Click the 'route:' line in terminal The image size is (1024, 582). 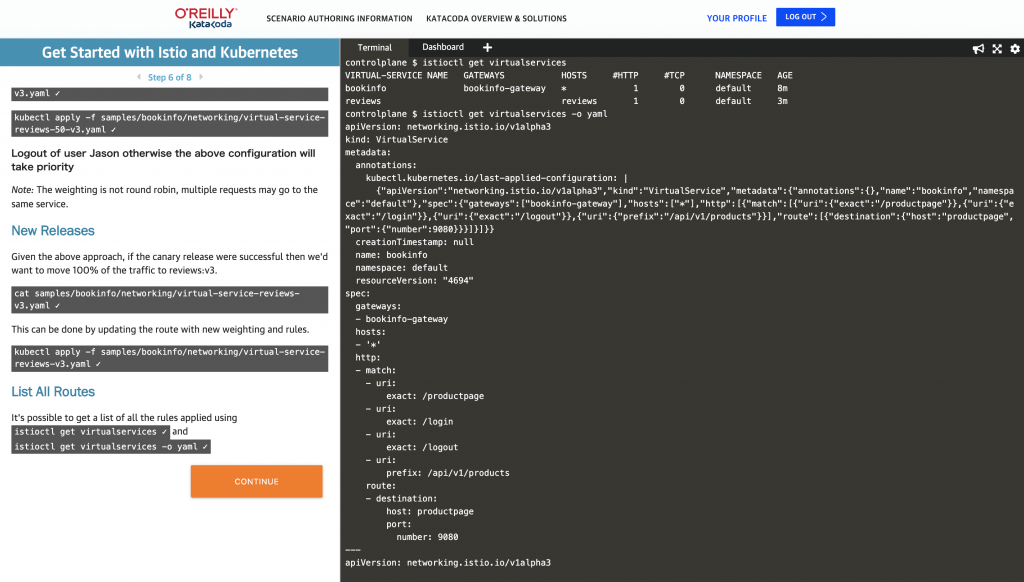click(x=381, y=486)
